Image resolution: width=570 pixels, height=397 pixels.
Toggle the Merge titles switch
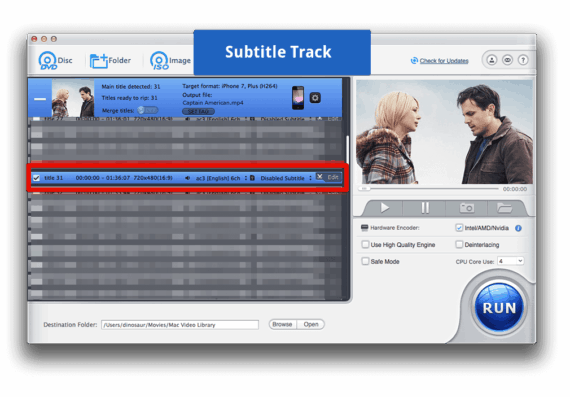[x=148, y=110]
